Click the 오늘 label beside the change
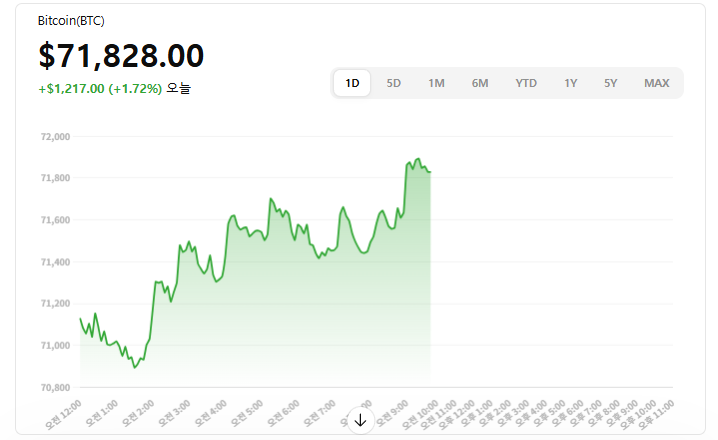The height and width of the screenshot is (440, 718). pyautogui.click(x=179, y=89)
